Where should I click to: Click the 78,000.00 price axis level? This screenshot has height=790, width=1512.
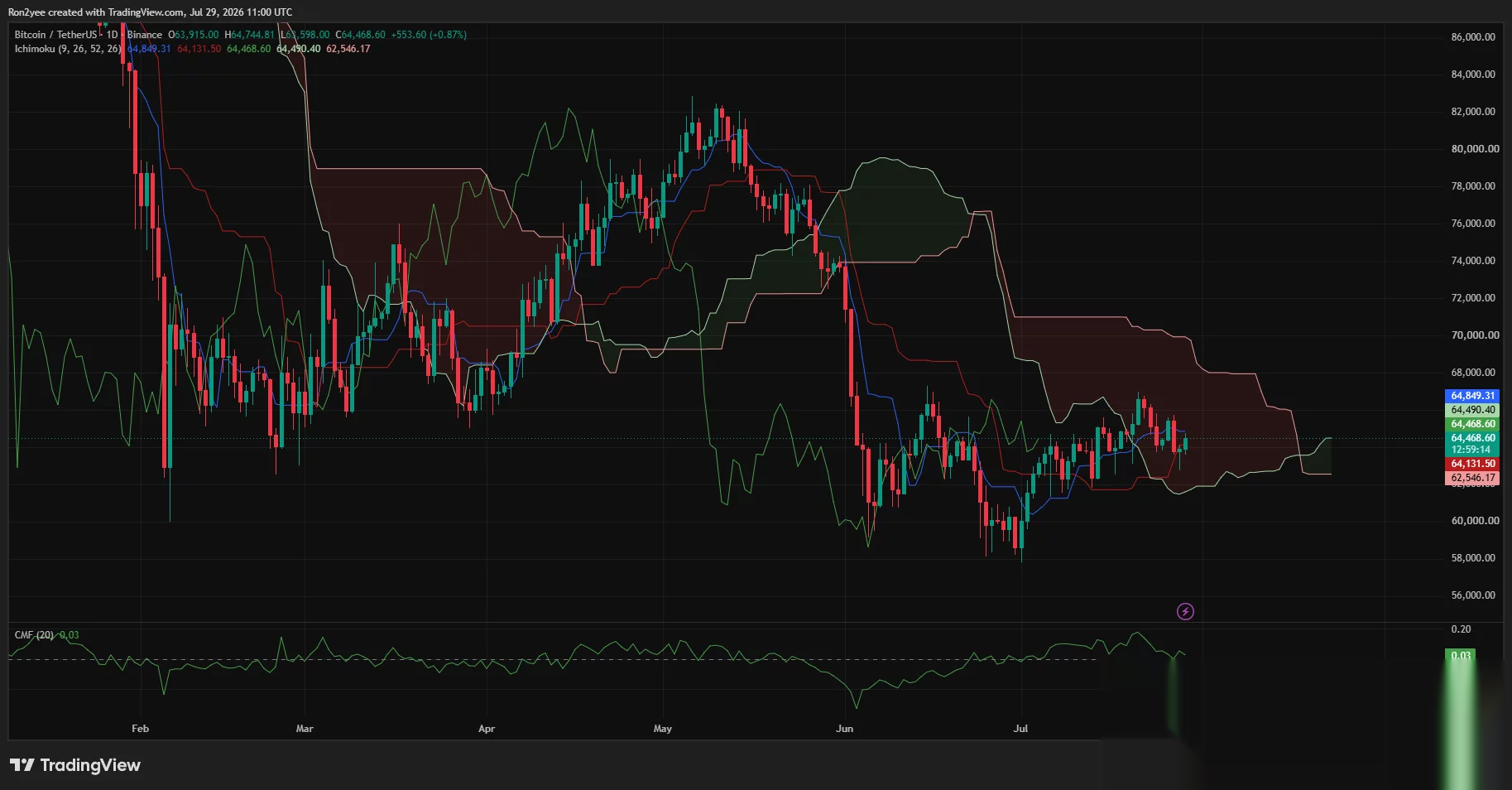tap(1473, 186)
